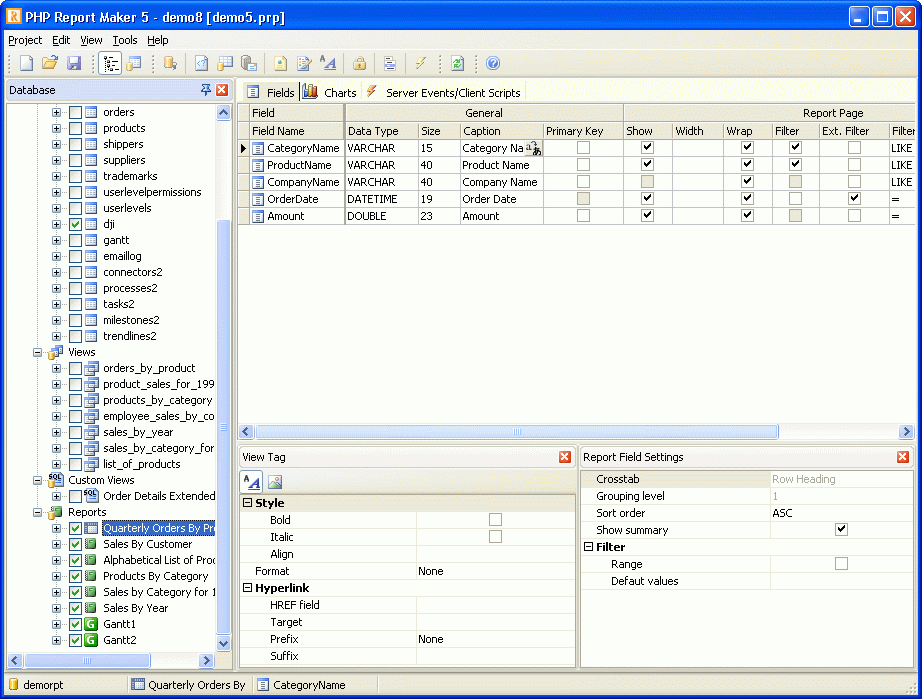Click the Format value field showing None
This screenshot has height=699, width=922.
pyautogui.click(x=495, y=571)
